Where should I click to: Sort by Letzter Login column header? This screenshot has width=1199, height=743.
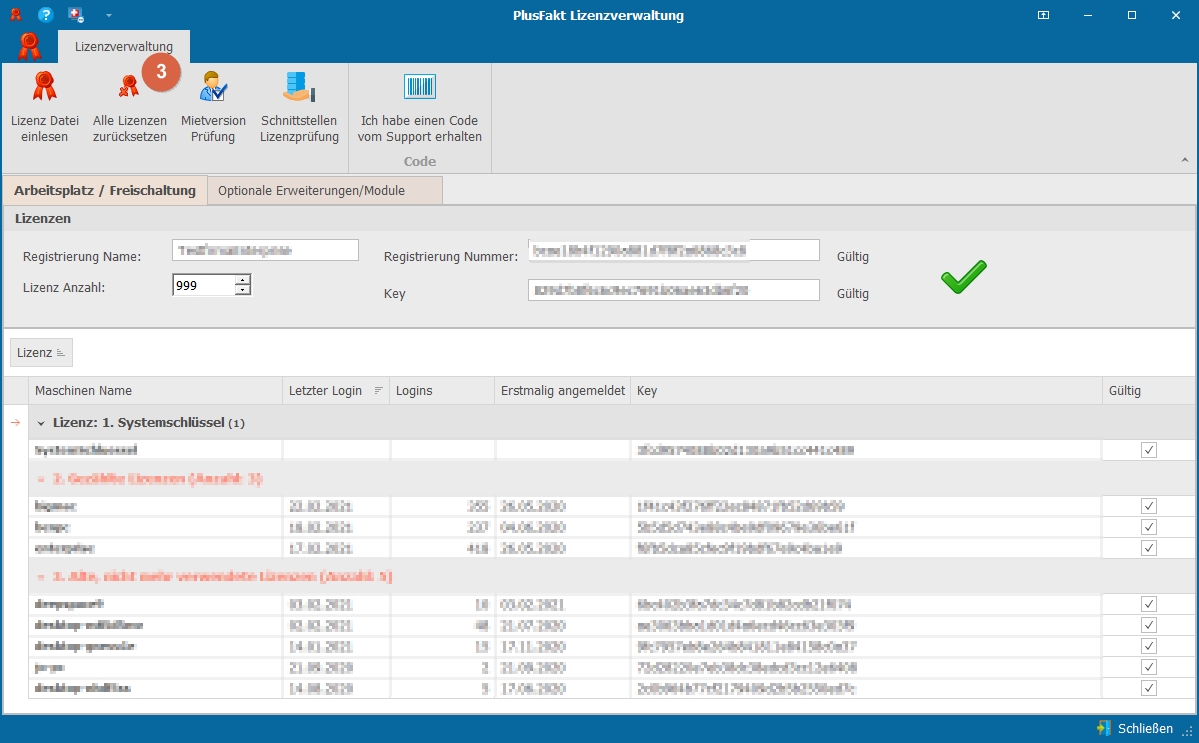click(336, 391)
